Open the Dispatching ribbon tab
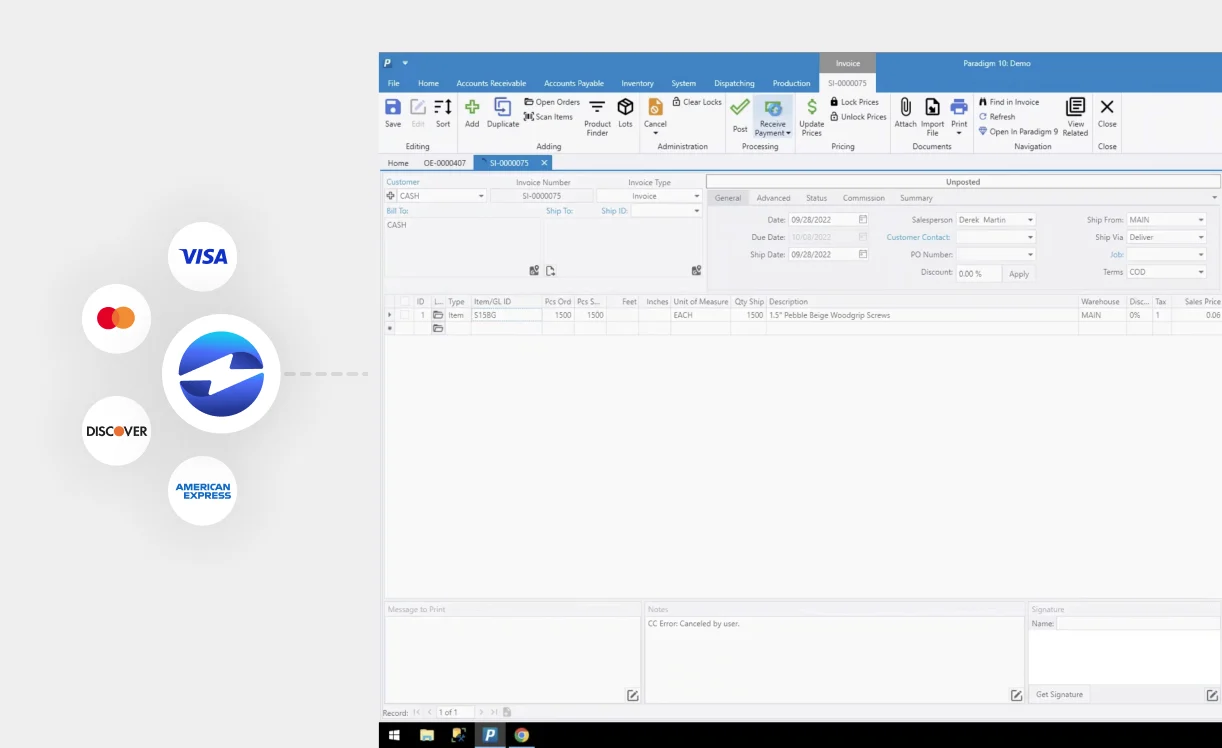This screenshot has height=748, width=1222. tap(734, 83)
